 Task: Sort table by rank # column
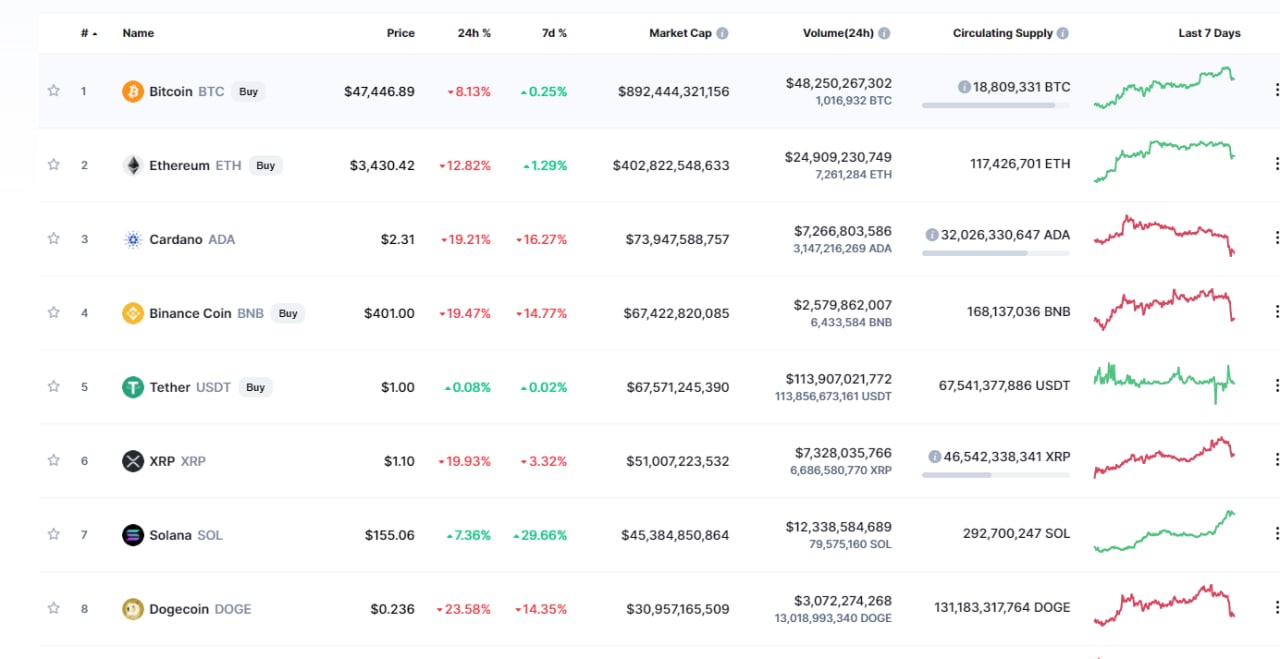click(89, 33)
